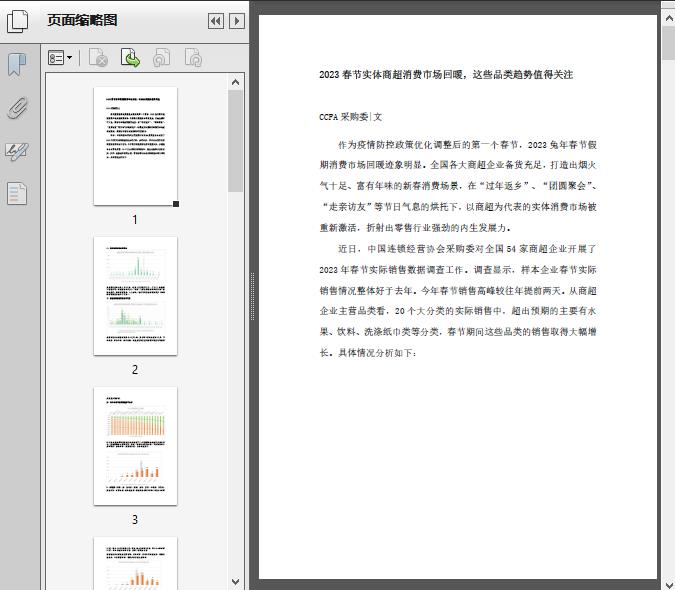The height and width of the screenshot is (590, 675).
Task: Click the panel divider handle
Action: click(252, 295)
